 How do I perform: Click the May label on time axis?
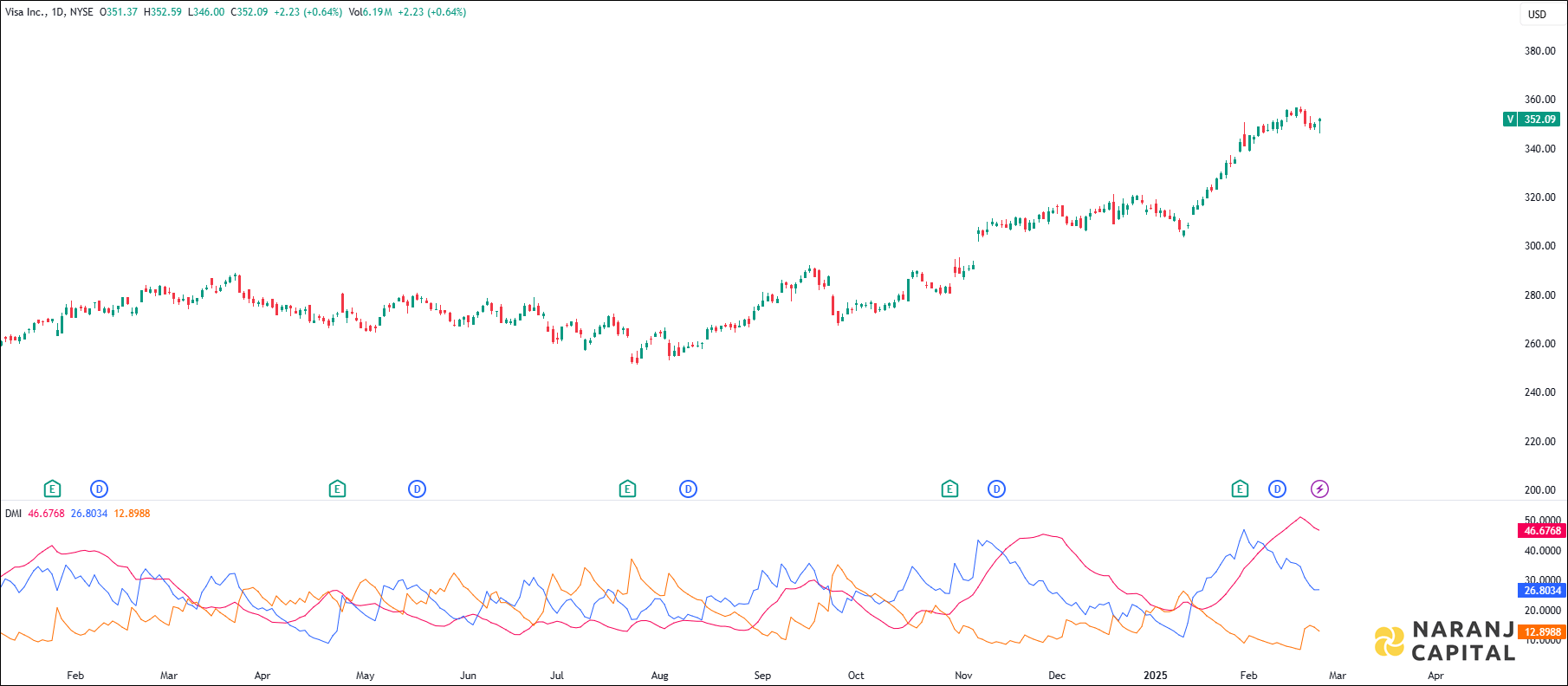coord(366,676)
